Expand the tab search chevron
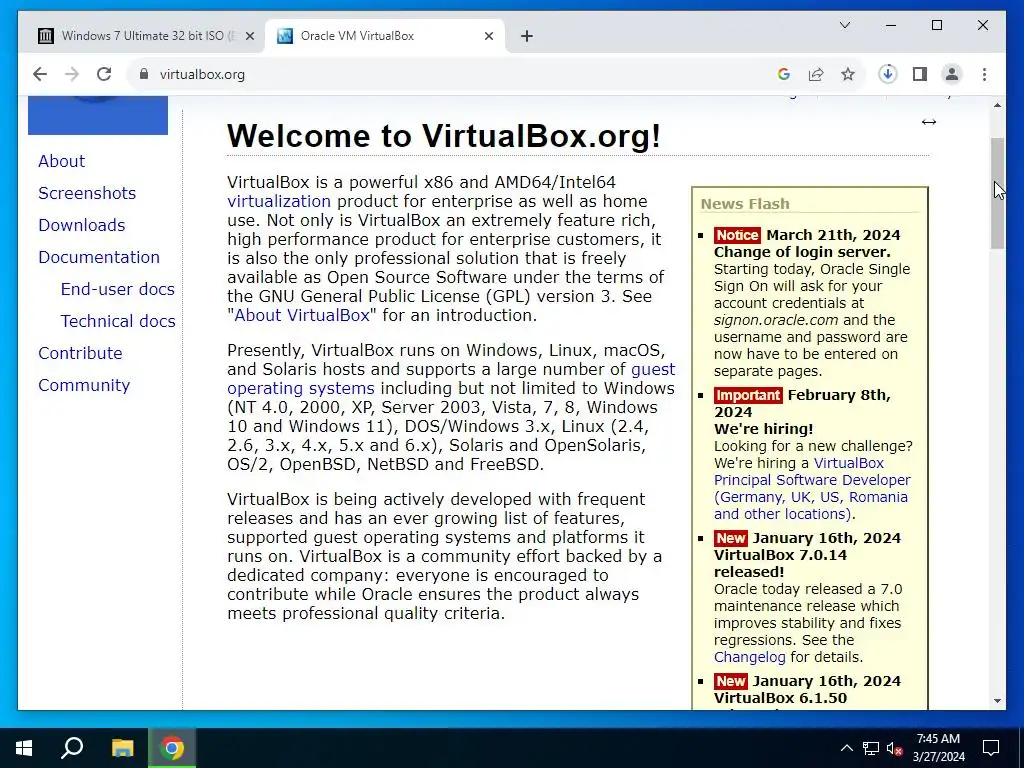Image resolution: width=1024 pixels, height=768 pixels. click(844, 25)
